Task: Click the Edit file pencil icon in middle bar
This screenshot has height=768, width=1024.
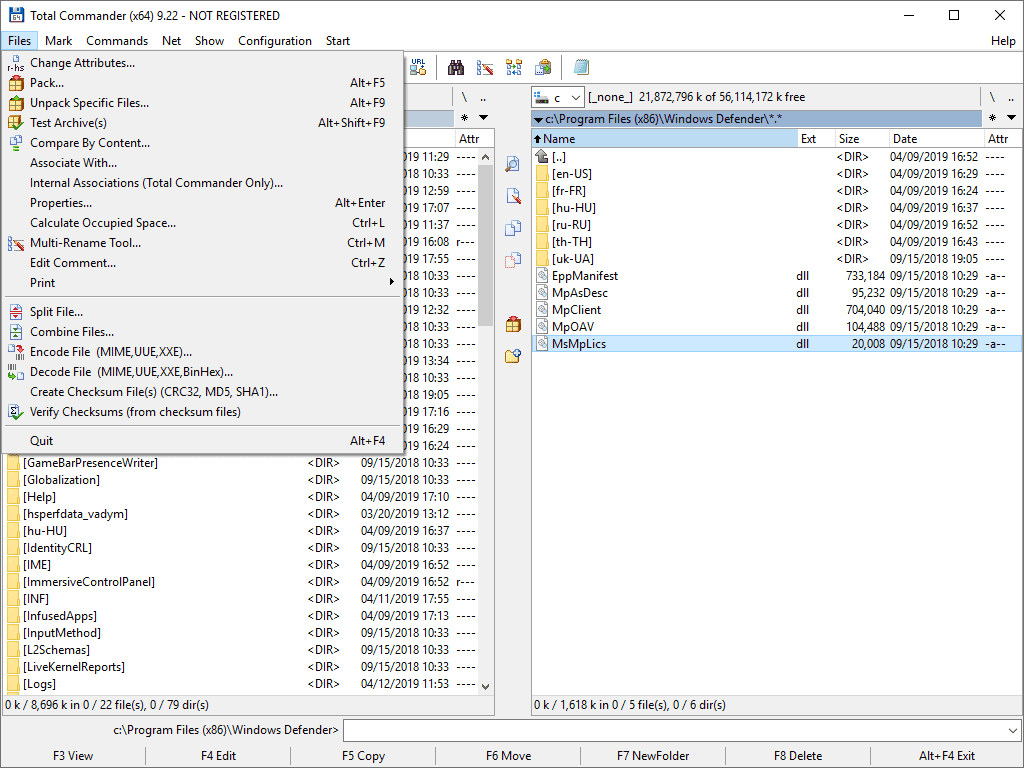Action: pyautogui.click(x=513, y=196)
